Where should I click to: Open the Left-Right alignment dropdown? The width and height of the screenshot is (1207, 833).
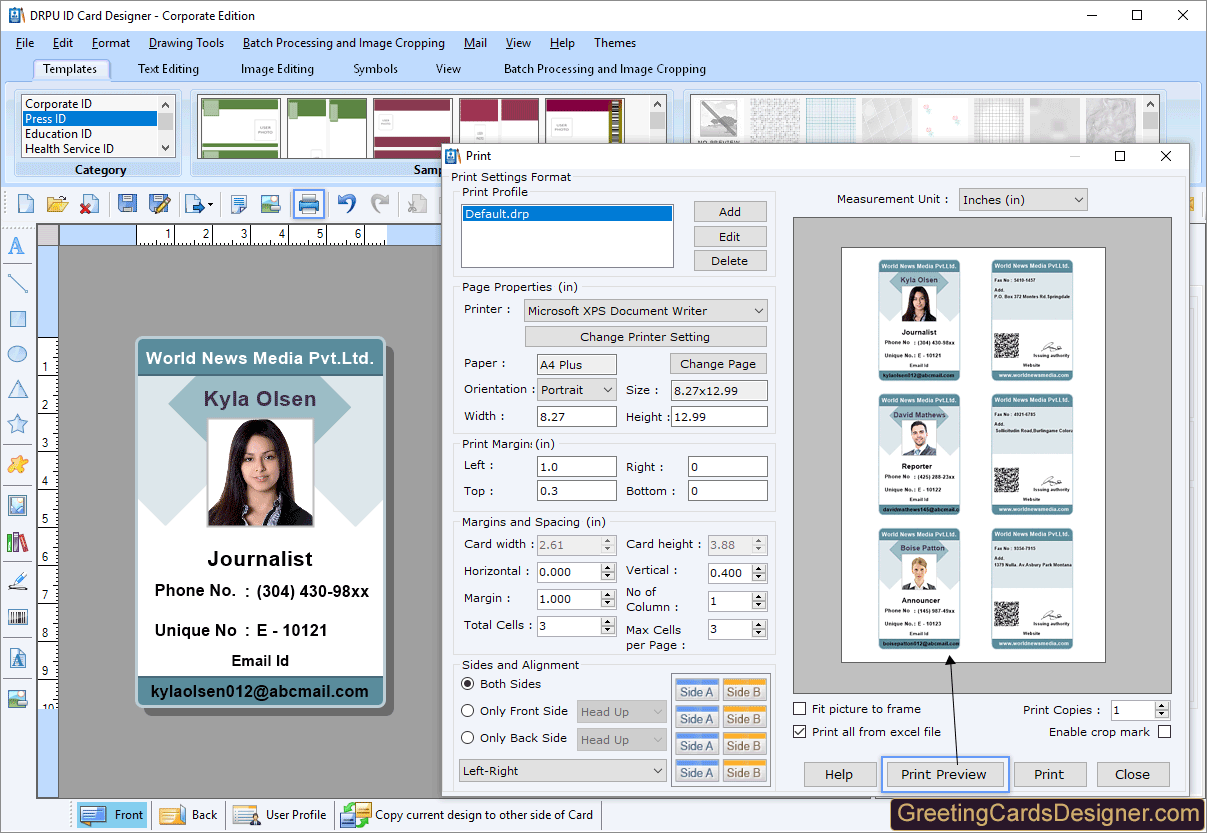pyautogui.click(x=562, y=770)
